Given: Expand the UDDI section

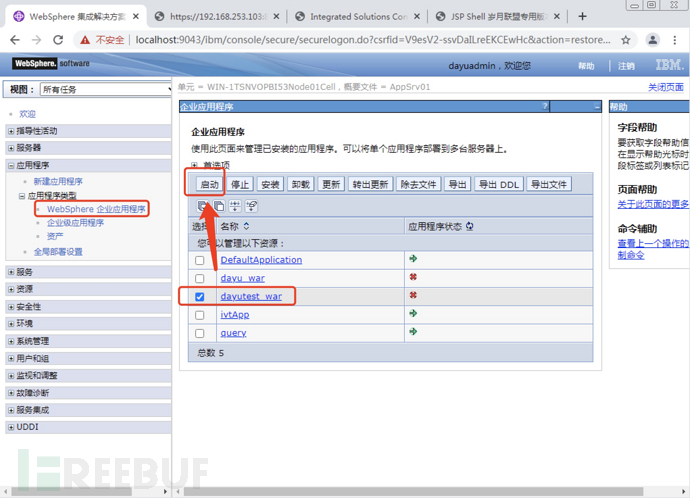Looking at the screenshot, I should (11, 427).
